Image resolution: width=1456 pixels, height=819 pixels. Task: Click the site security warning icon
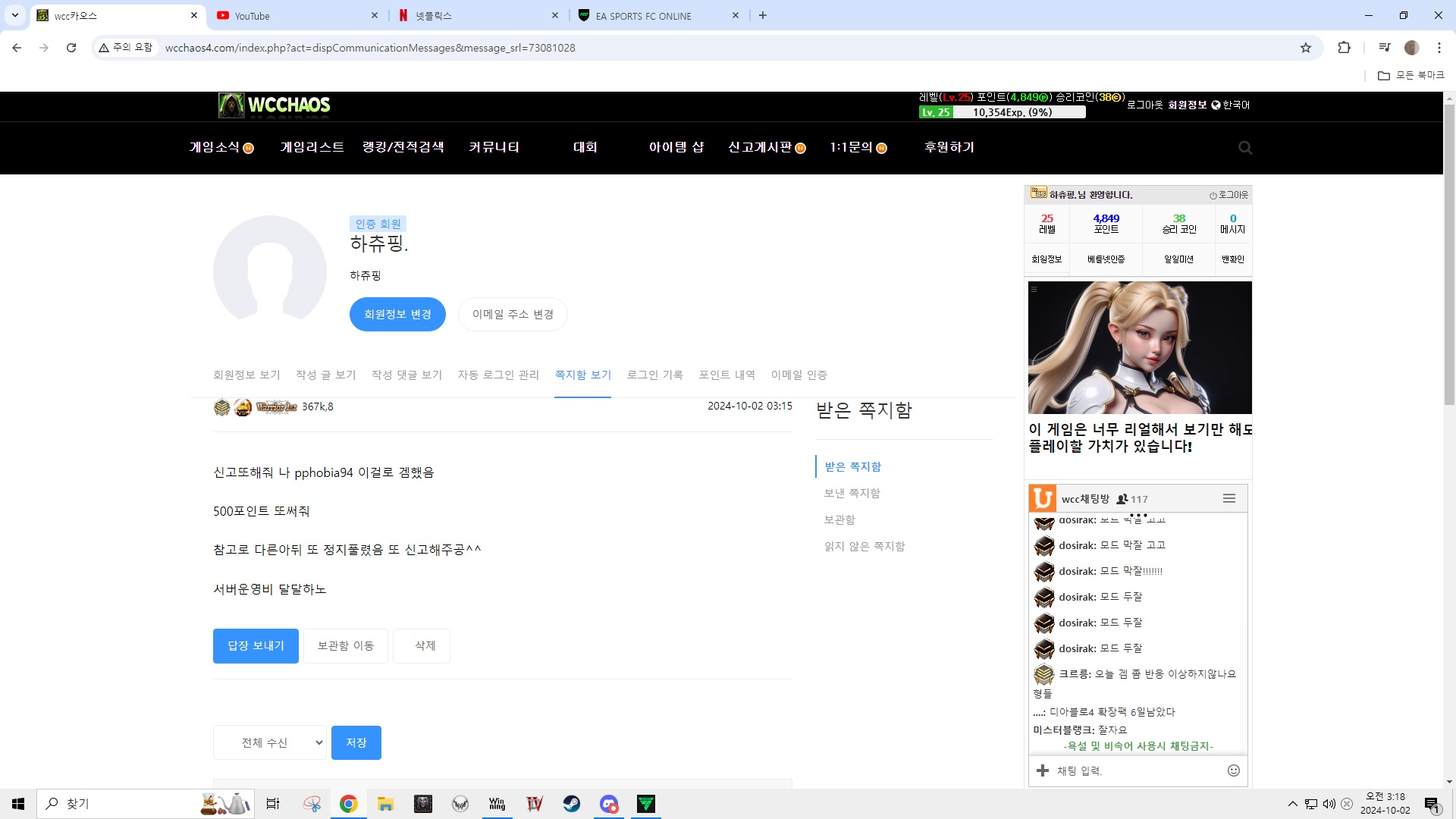click(x=104, y=48)
